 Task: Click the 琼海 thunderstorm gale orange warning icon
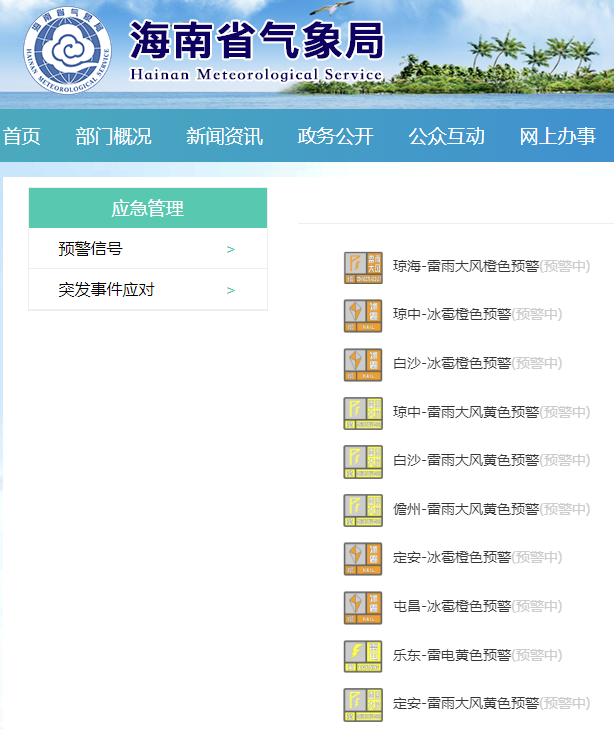363,267
